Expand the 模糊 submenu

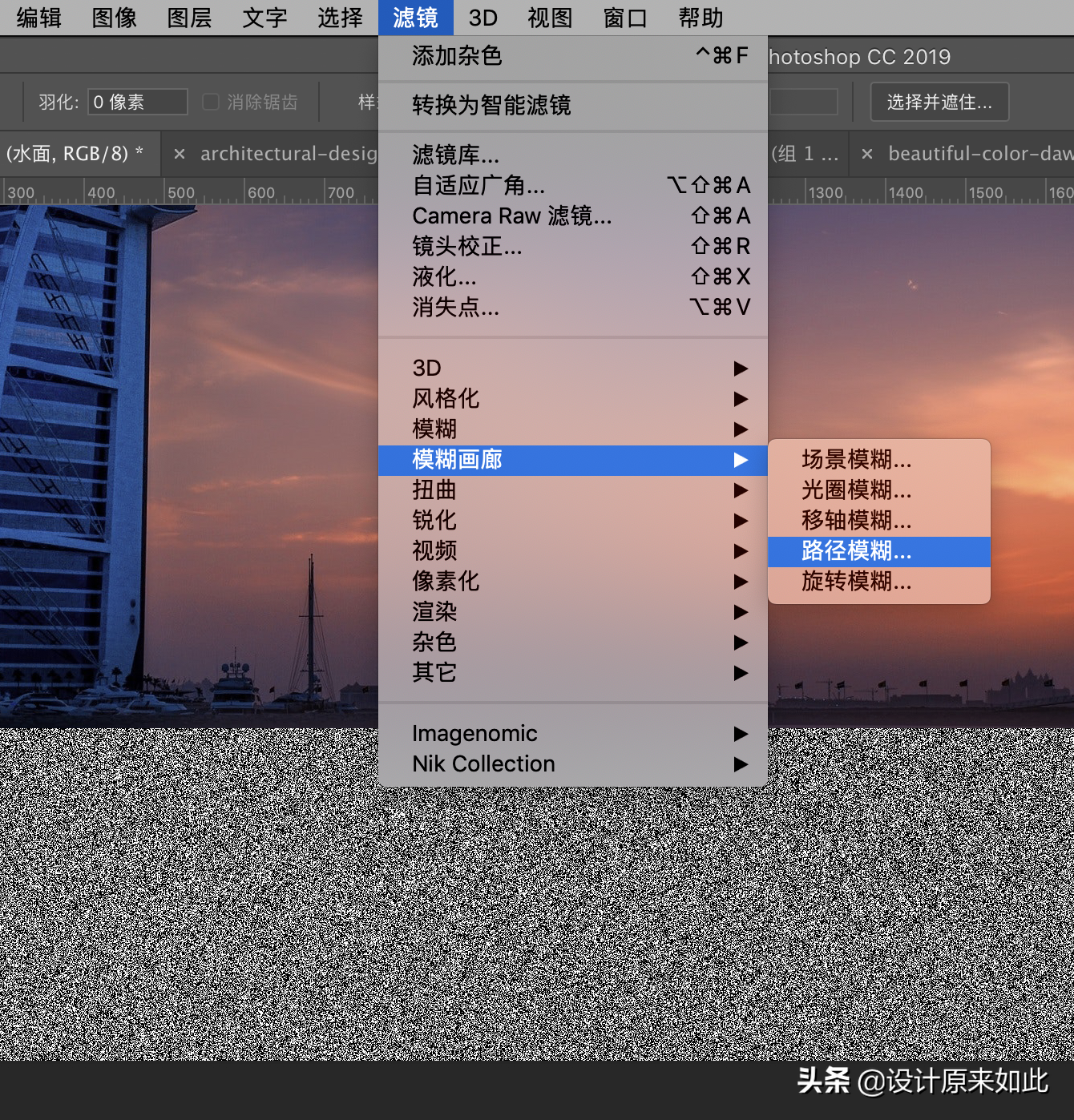(573, 429)
